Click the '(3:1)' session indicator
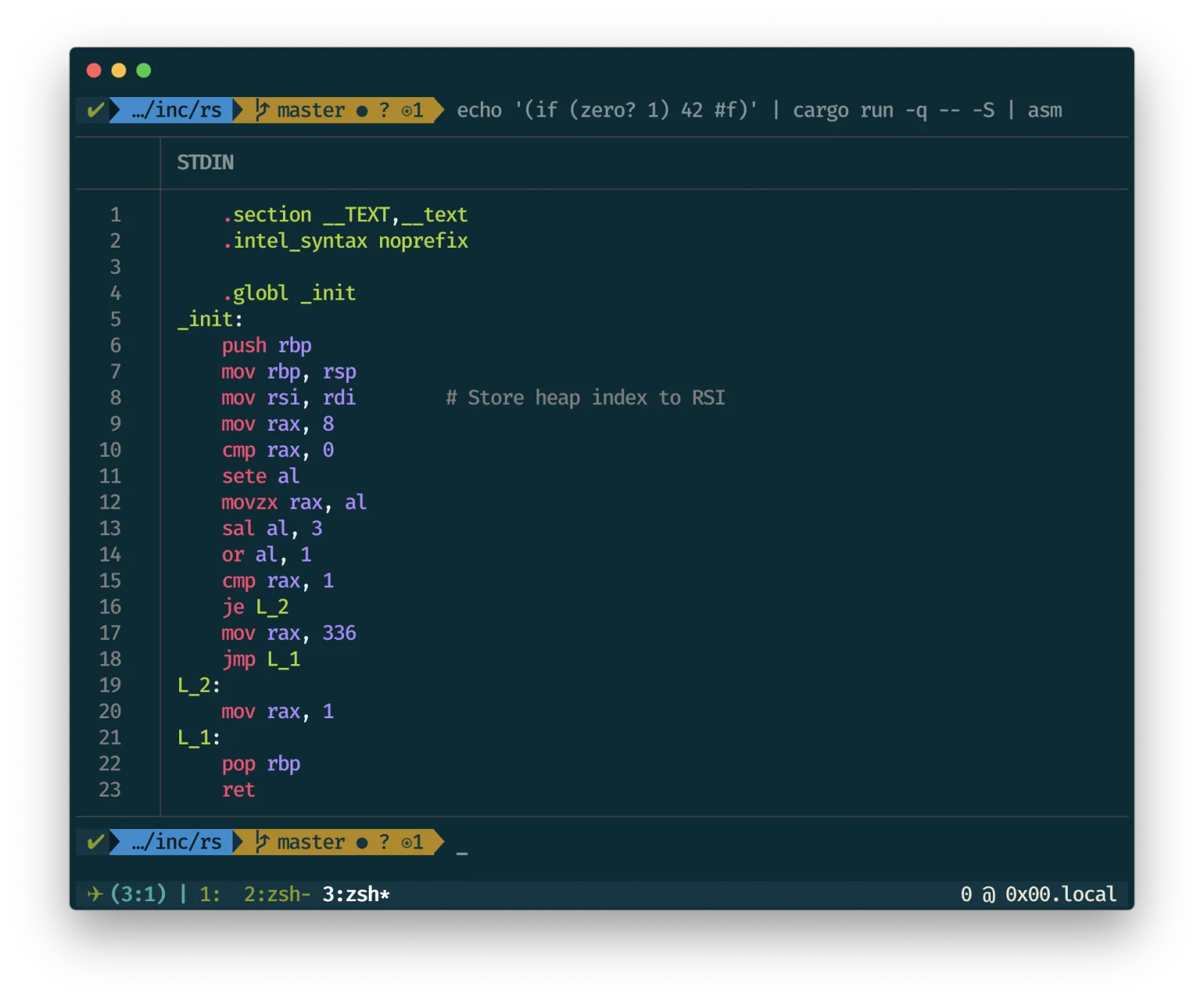Image resolution: width=1204 pixels, height=1002 pixels. [138, 894]
